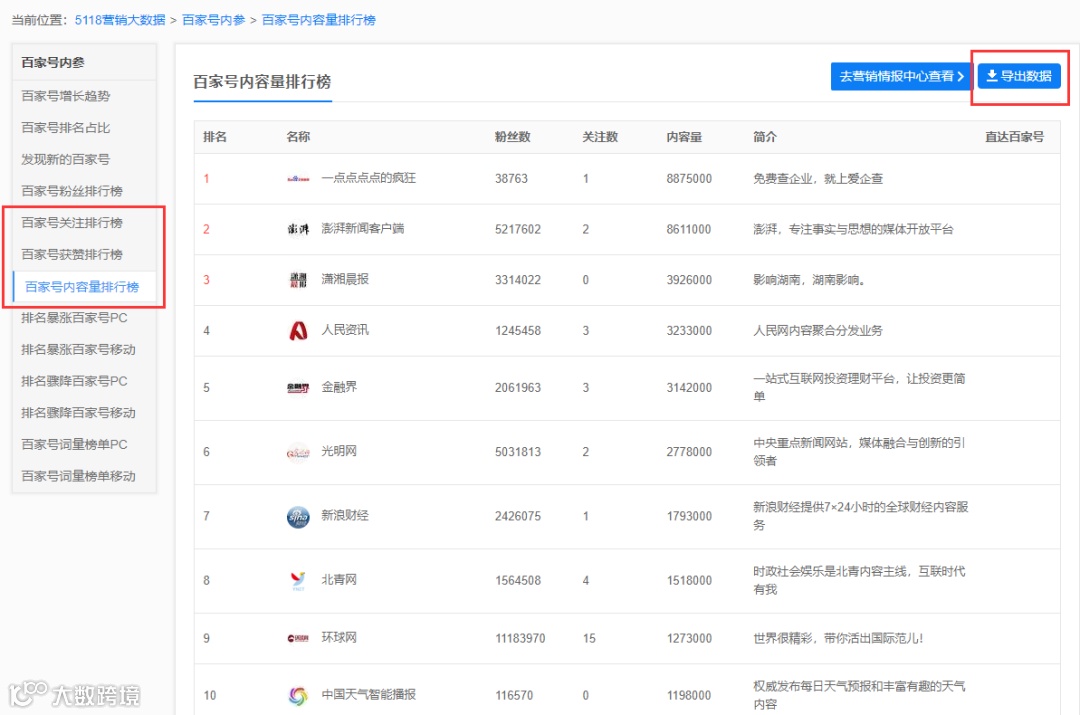1080x715 pixels.
Task: Click description 免费查企业，就上爱企查
Action: tap(818, 178)
